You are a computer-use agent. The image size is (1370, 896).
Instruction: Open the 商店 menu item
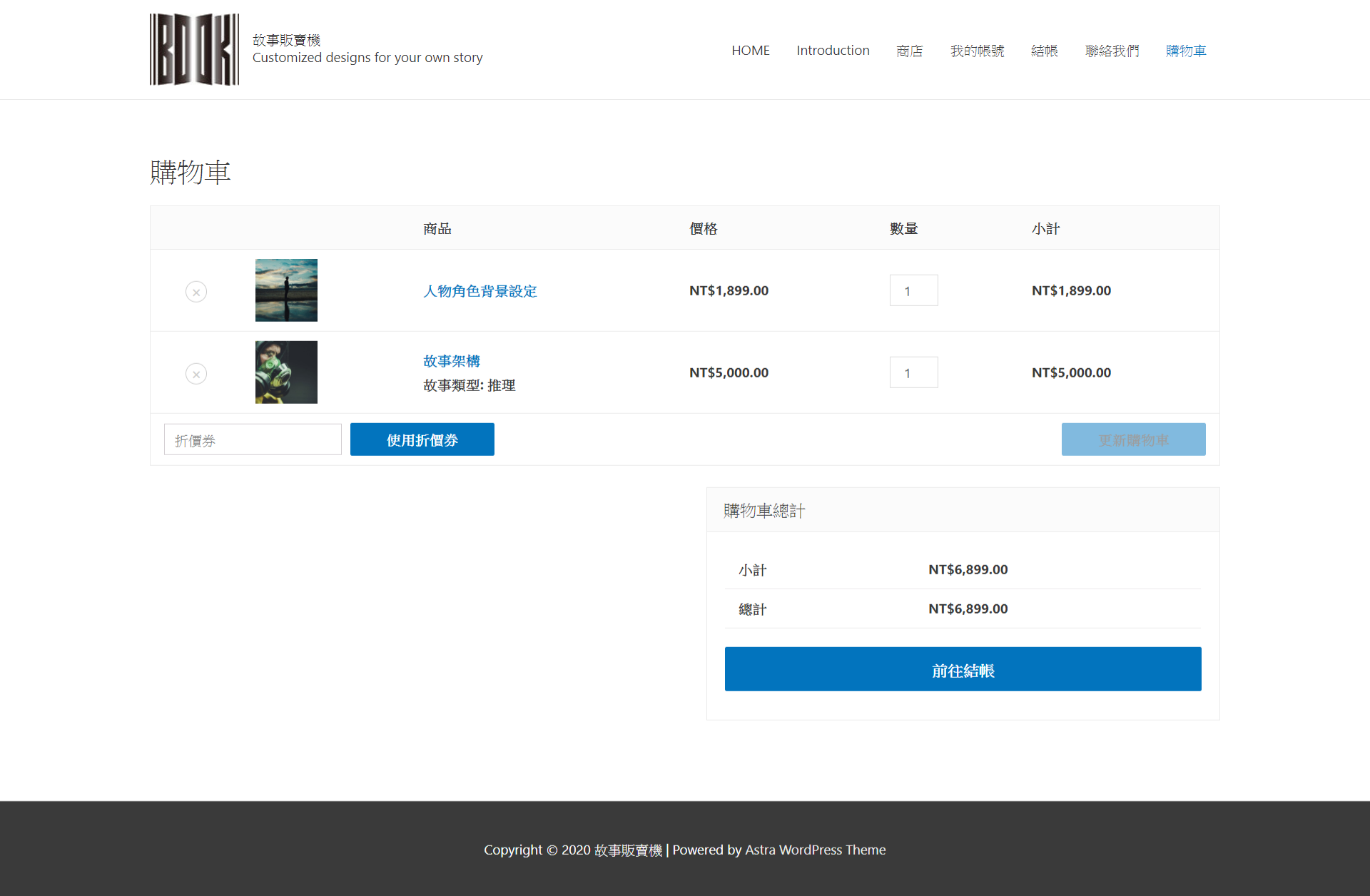click(x=909, y=51)
